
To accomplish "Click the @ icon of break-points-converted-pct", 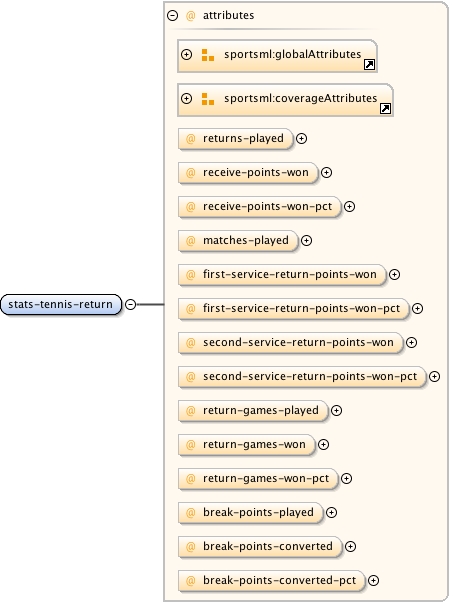I will point(190,580).
